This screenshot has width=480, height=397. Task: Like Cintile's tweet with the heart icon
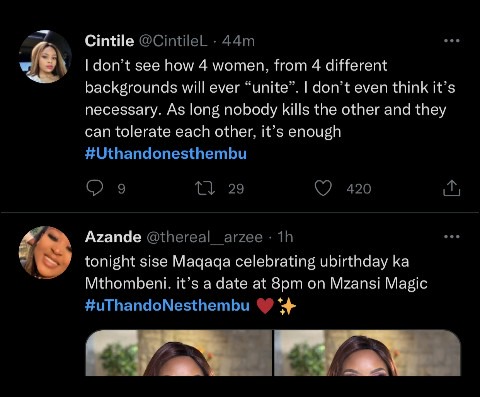point(323,188)
